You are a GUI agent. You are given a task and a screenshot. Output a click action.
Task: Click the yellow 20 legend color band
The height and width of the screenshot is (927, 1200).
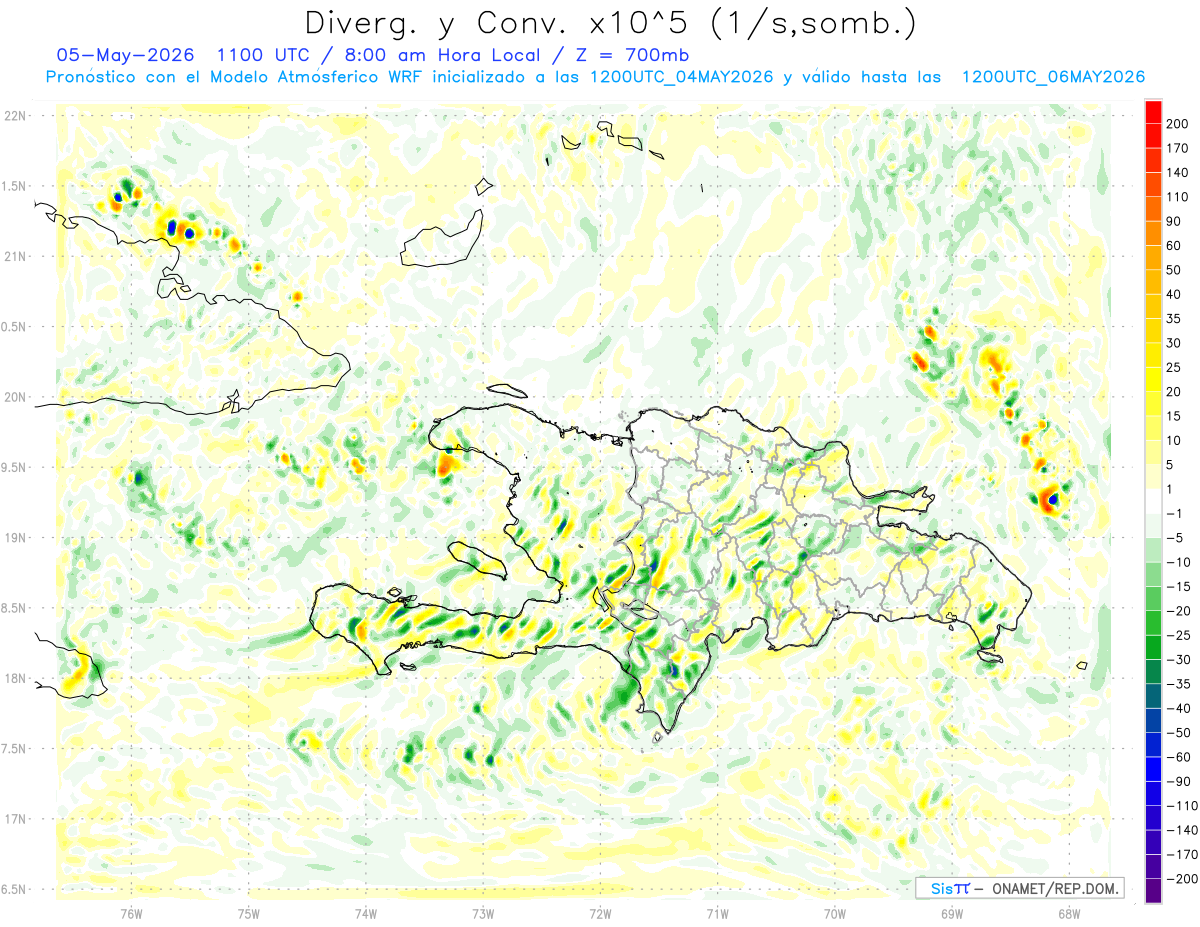1153,380
